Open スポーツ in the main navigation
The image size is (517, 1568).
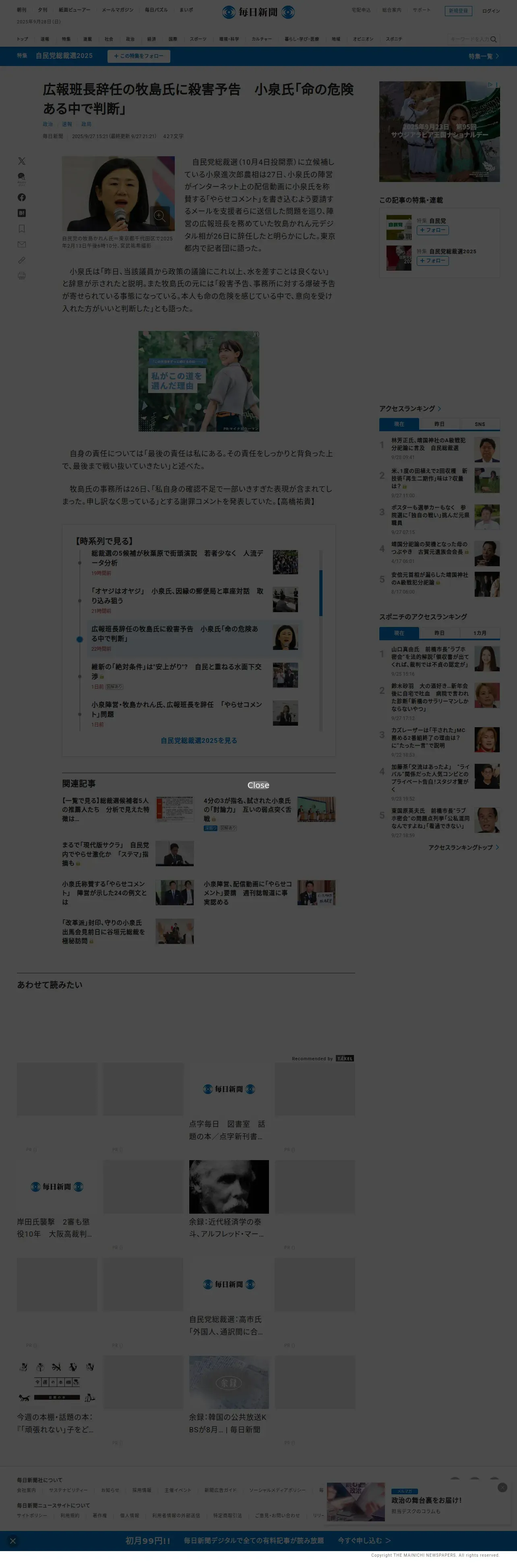coord(198,39)
